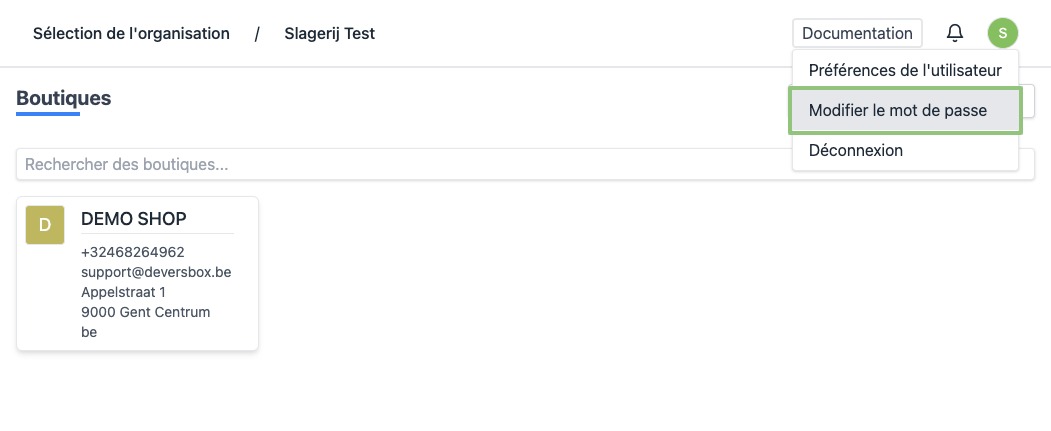The width and height of the screenshot is (1051, 431).
Task: Click the "Slagerij Test" breadcrumb
Action: coord(329,33)
